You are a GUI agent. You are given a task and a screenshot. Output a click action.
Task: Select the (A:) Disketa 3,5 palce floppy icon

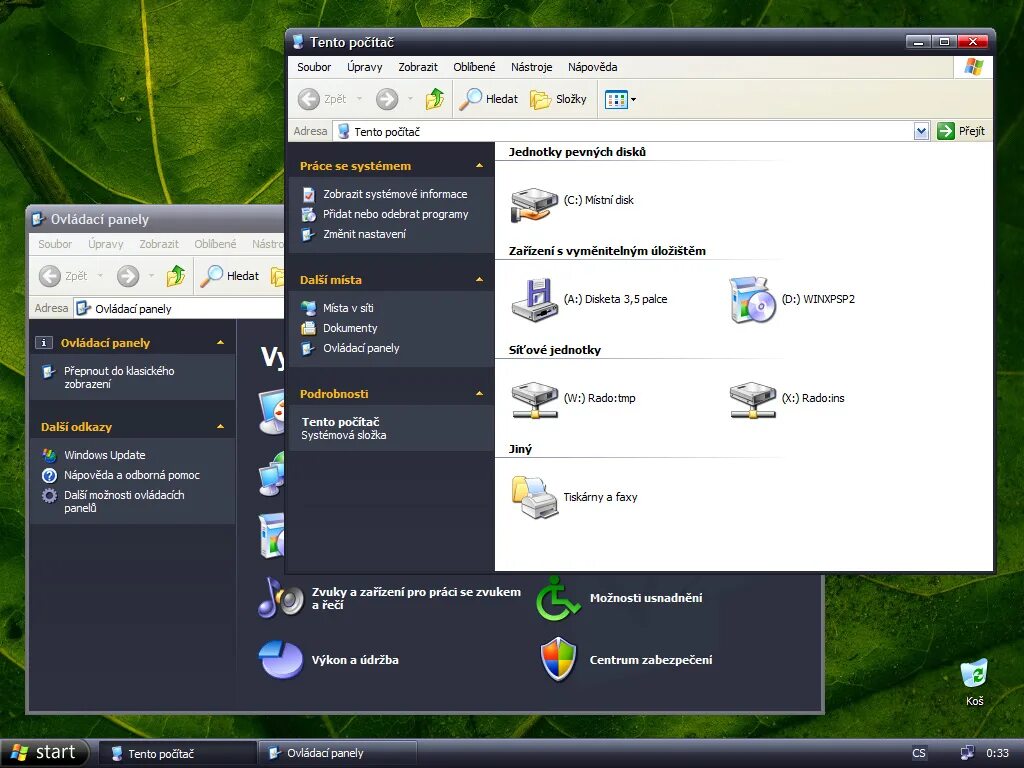click(x=534, y=300)
